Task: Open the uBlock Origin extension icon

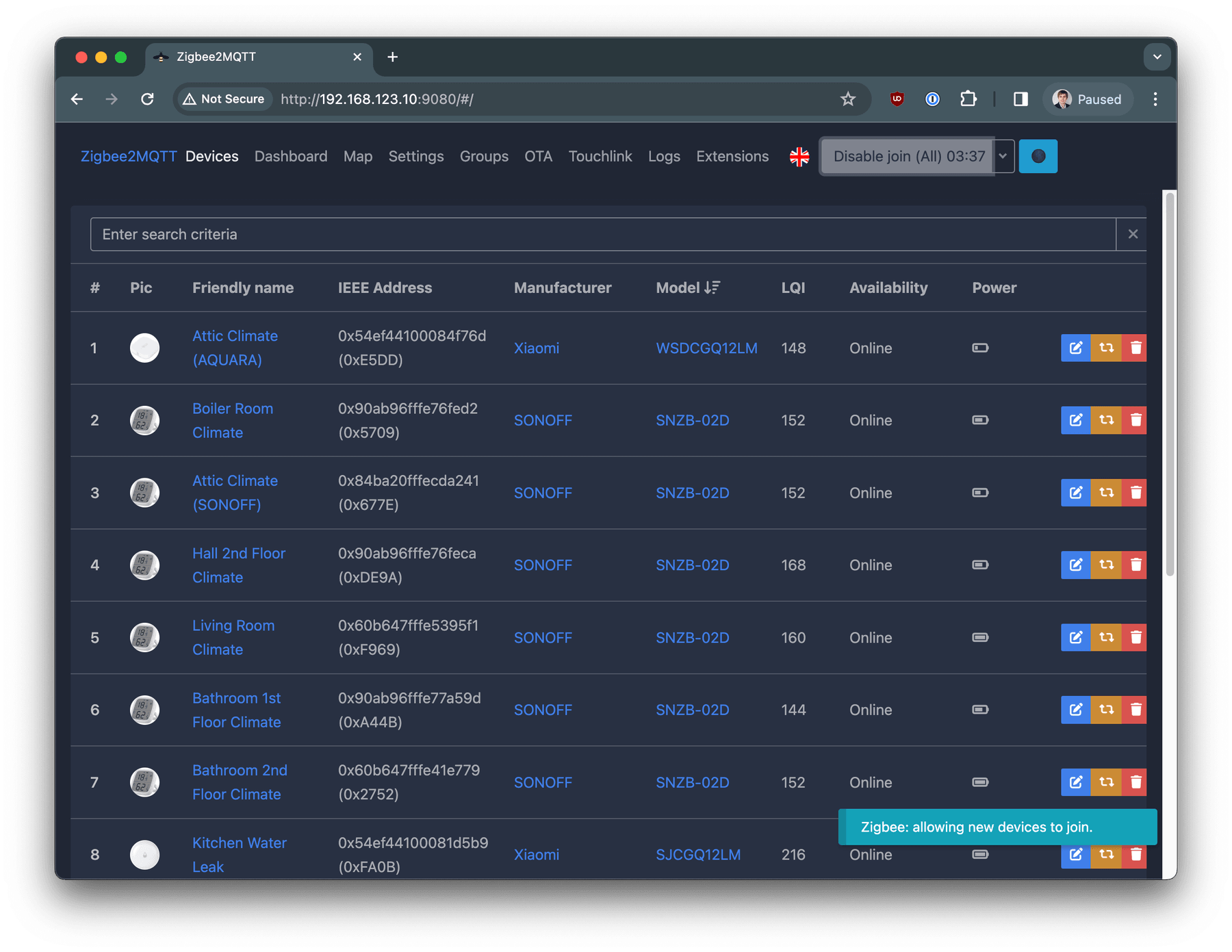Action: tap(896, 99)
